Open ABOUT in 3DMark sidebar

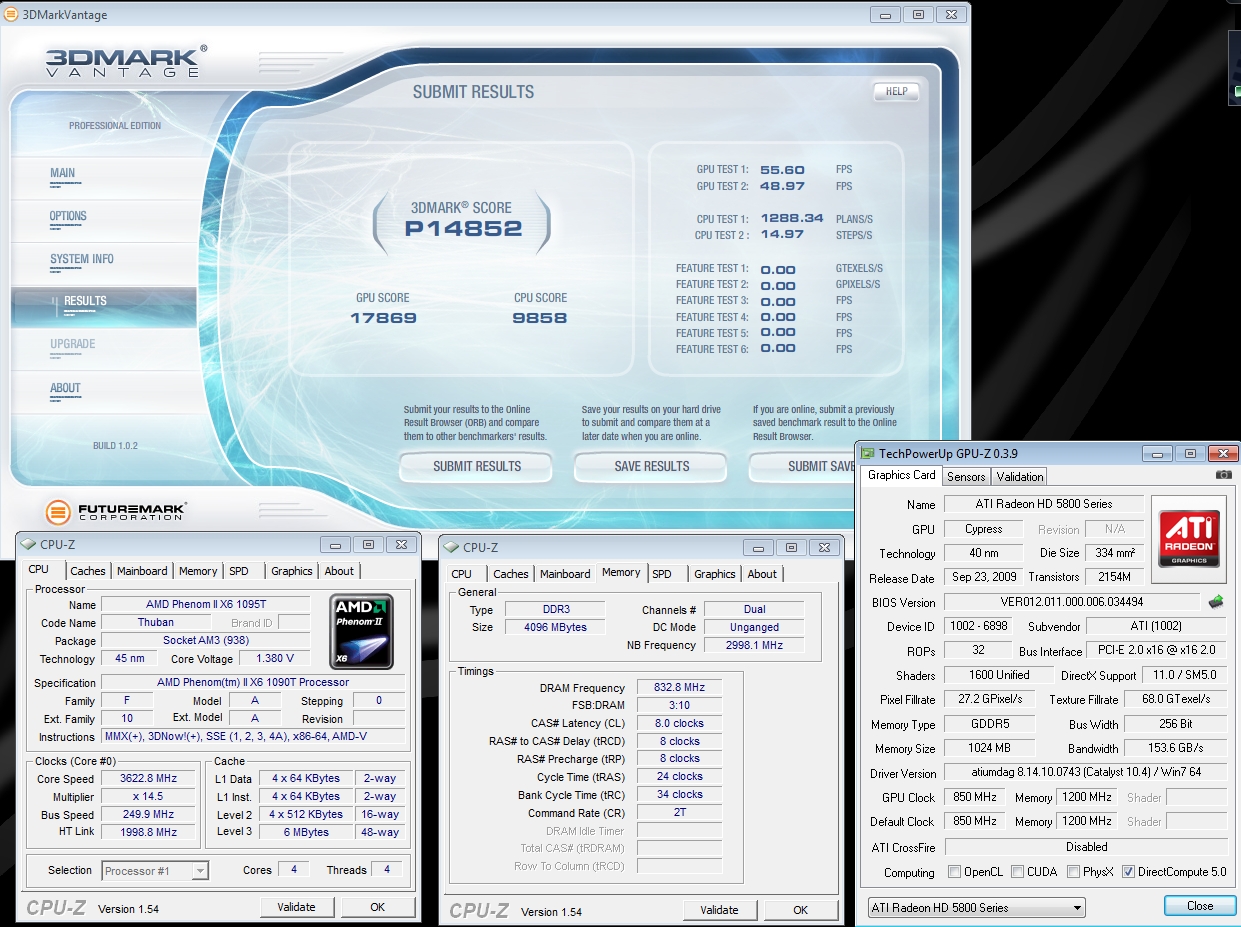(x=66, y=388)
